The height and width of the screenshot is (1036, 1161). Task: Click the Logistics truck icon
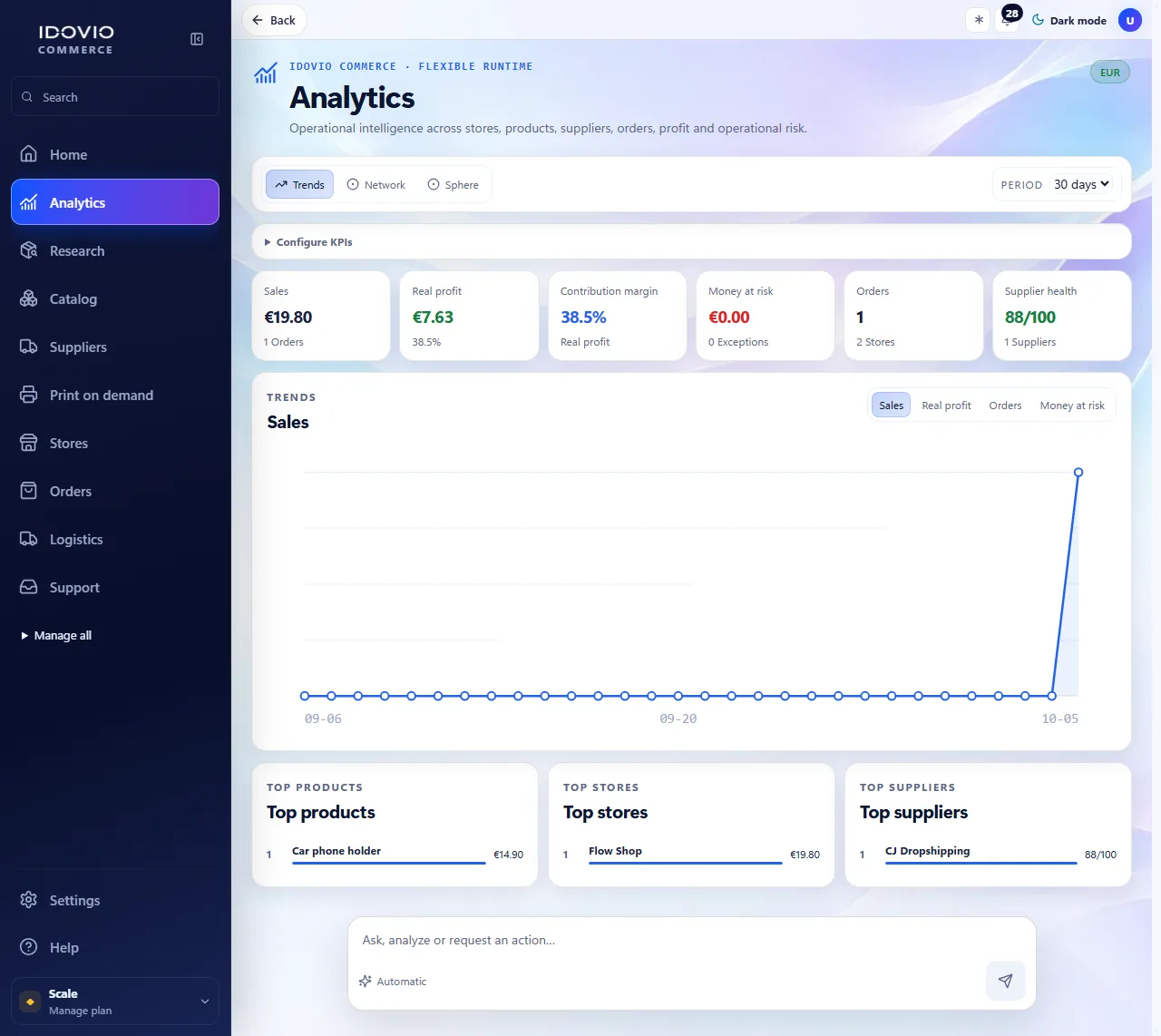(29, 539)
